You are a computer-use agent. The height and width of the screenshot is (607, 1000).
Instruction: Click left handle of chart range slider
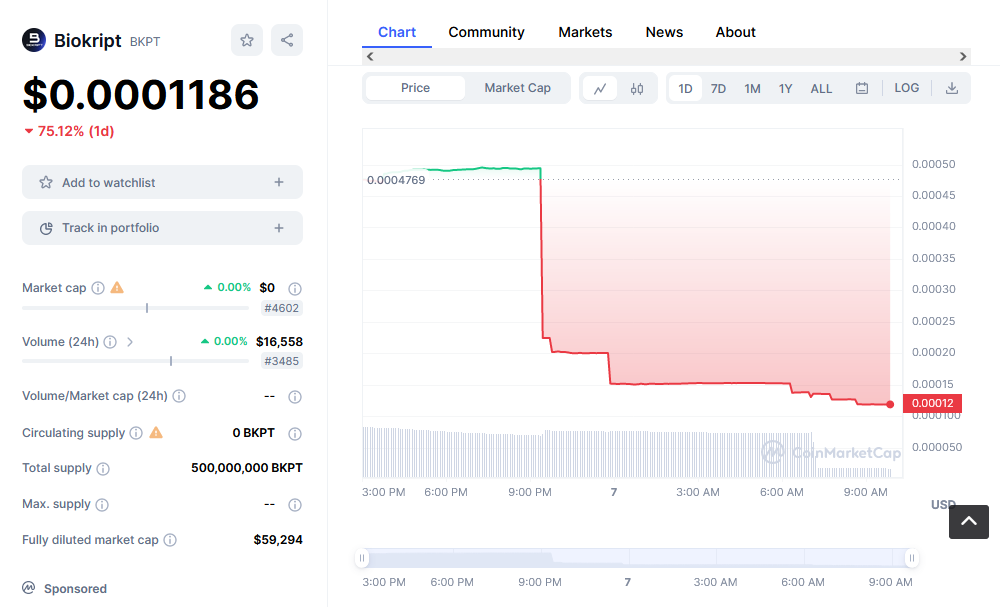coord(362,559)
